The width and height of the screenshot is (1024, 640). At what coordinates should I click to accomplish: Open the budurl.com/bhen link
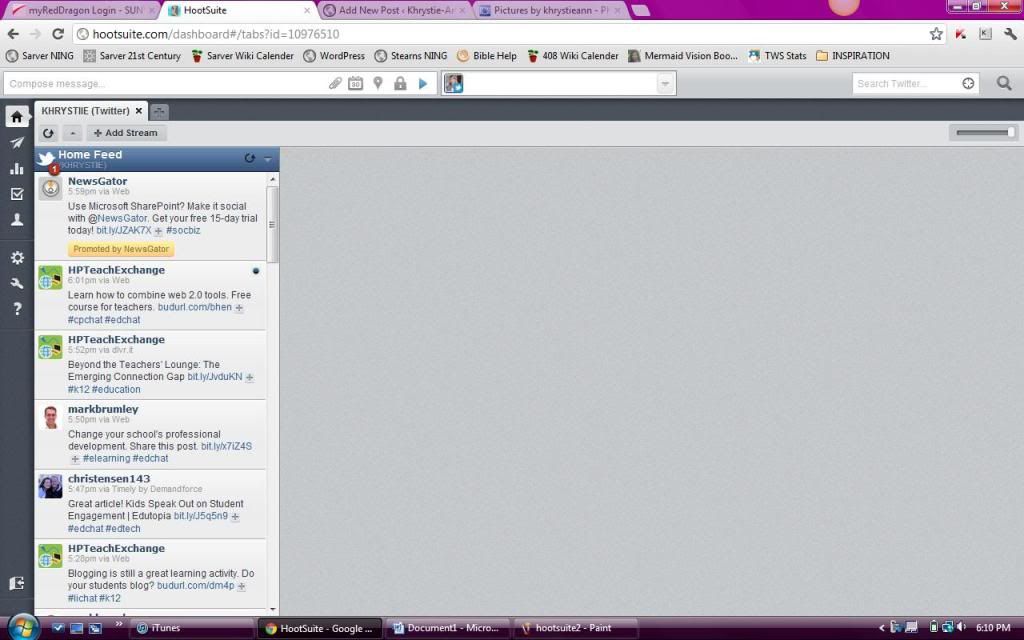tap(195, 307)
